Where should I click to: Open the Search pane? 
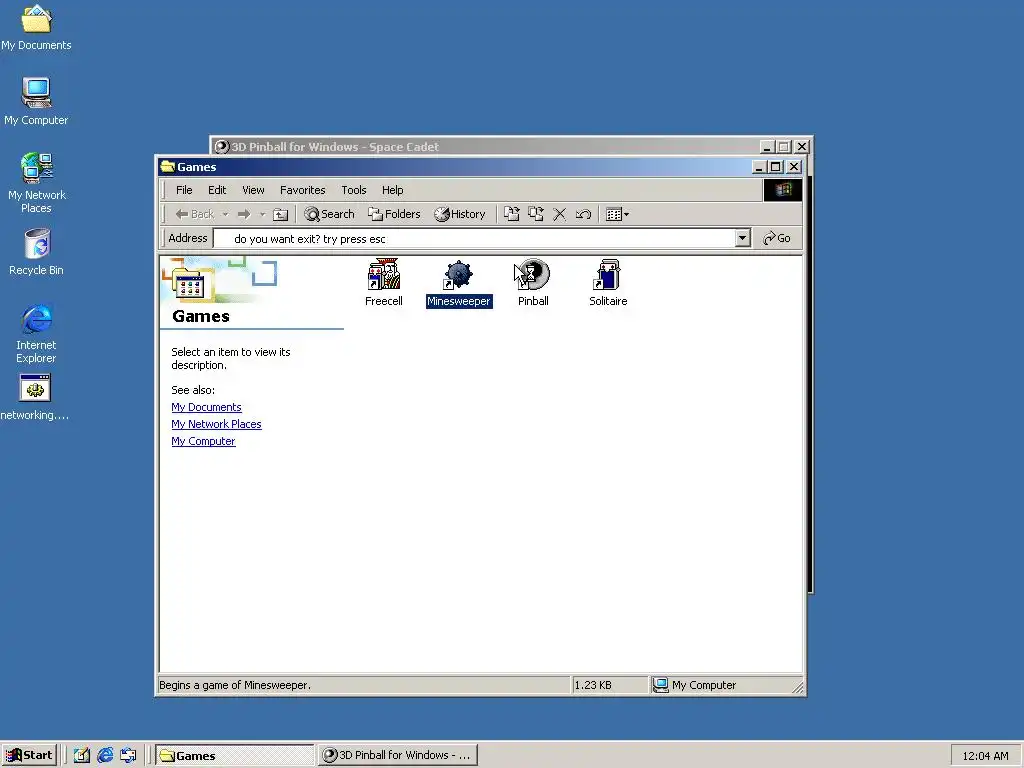tap(329, 214)
